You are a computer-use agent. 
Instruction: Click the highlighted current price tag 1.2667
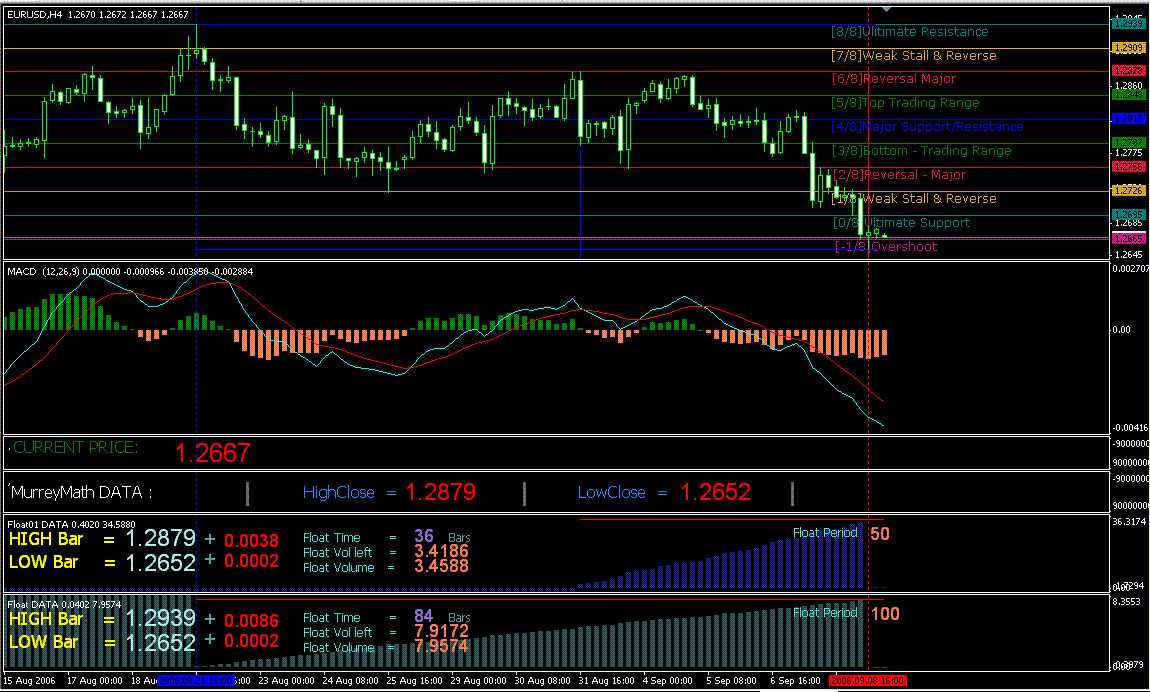211,452
